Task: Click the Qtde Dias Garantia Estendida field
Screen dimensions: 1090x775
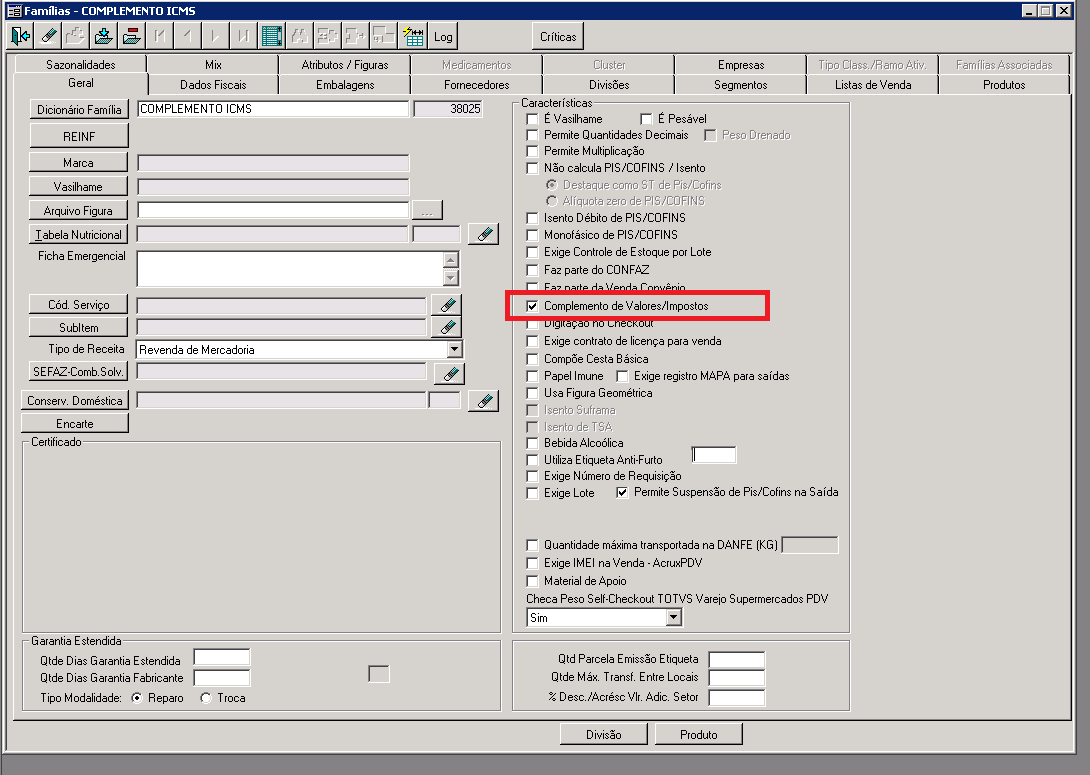Action: [x=222, y=658]
